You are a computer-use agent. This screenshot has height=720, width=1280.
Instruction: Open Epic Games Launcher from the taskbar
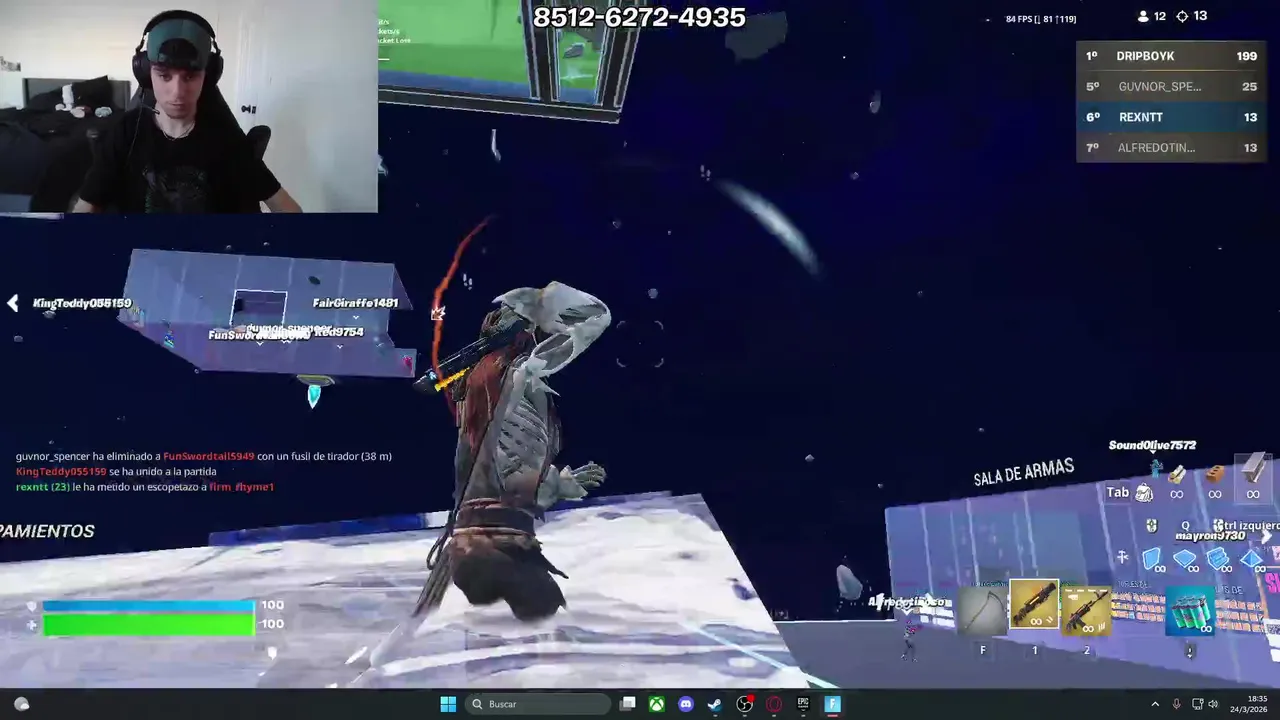tap(803, 704)
